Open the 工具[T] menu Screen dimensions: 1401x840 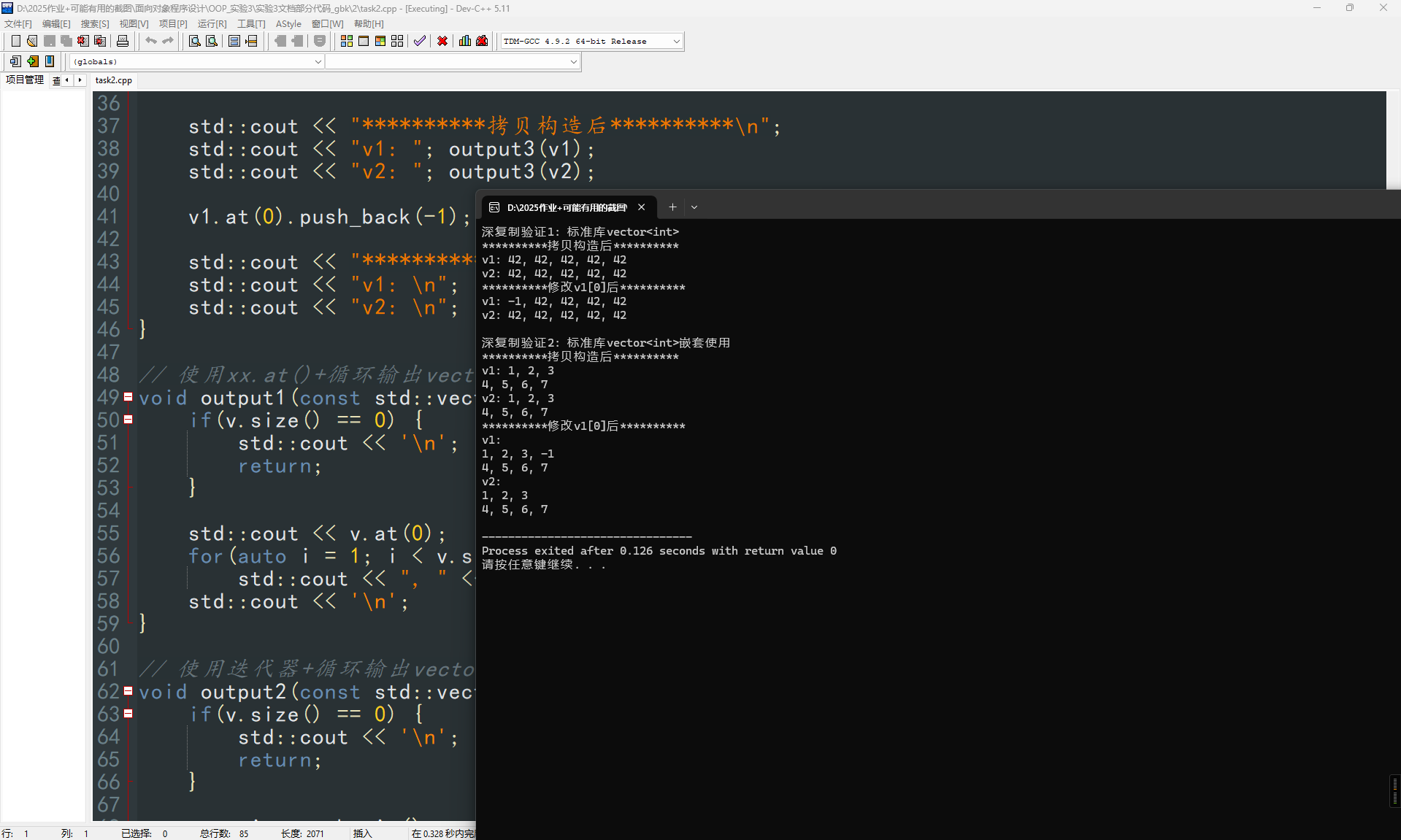[251, 24]
